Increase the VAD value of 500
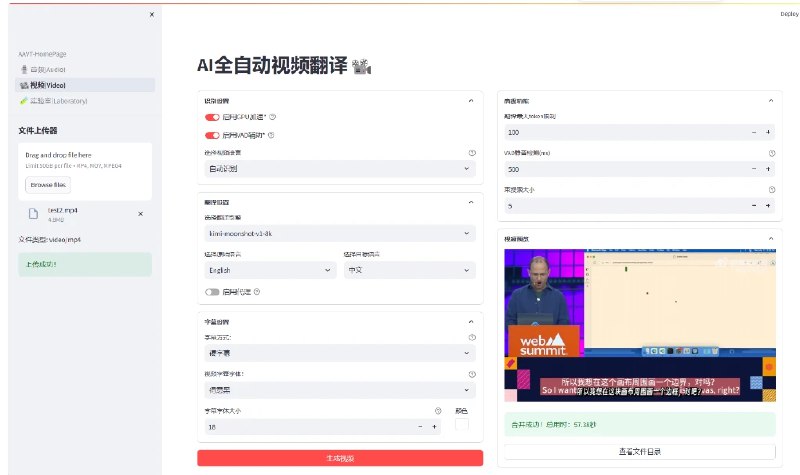Image resolution: width=800 pixels, height=475 pixels. 768,169
